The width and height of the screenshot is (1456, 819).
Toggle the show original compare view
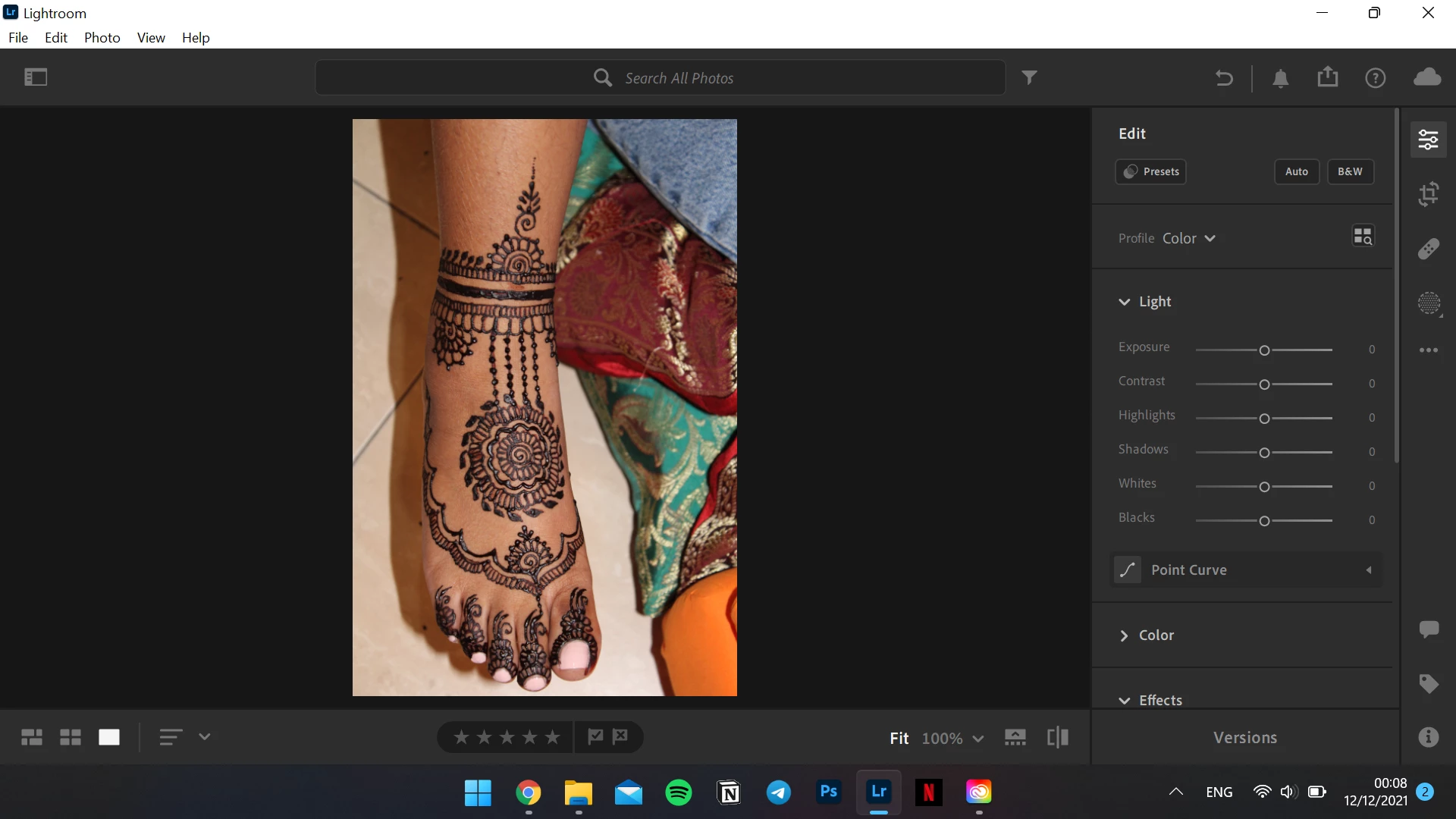1058,737
